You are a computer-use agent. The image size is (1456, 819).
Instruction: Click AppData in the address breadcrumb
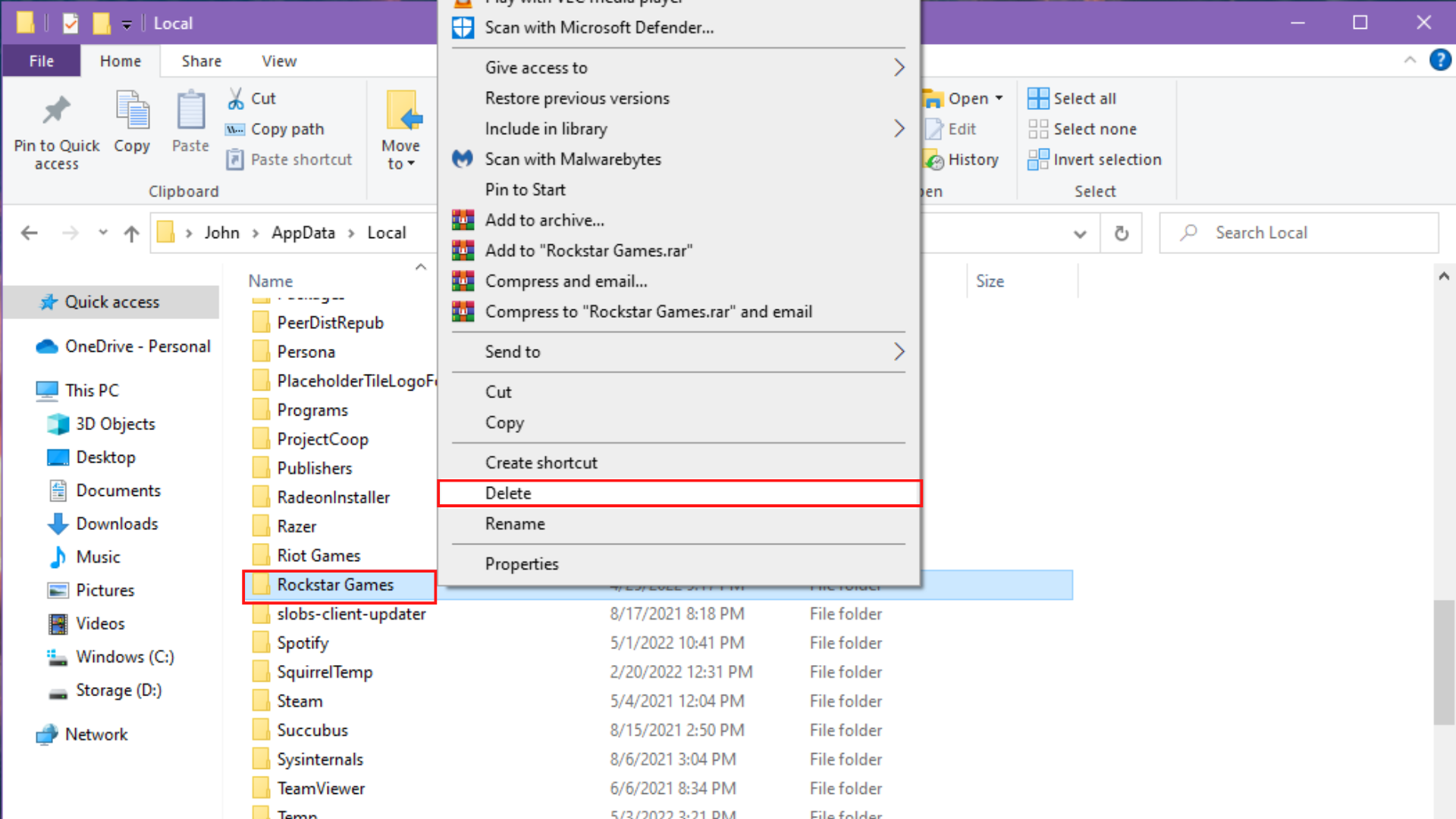tap(303, 233)
